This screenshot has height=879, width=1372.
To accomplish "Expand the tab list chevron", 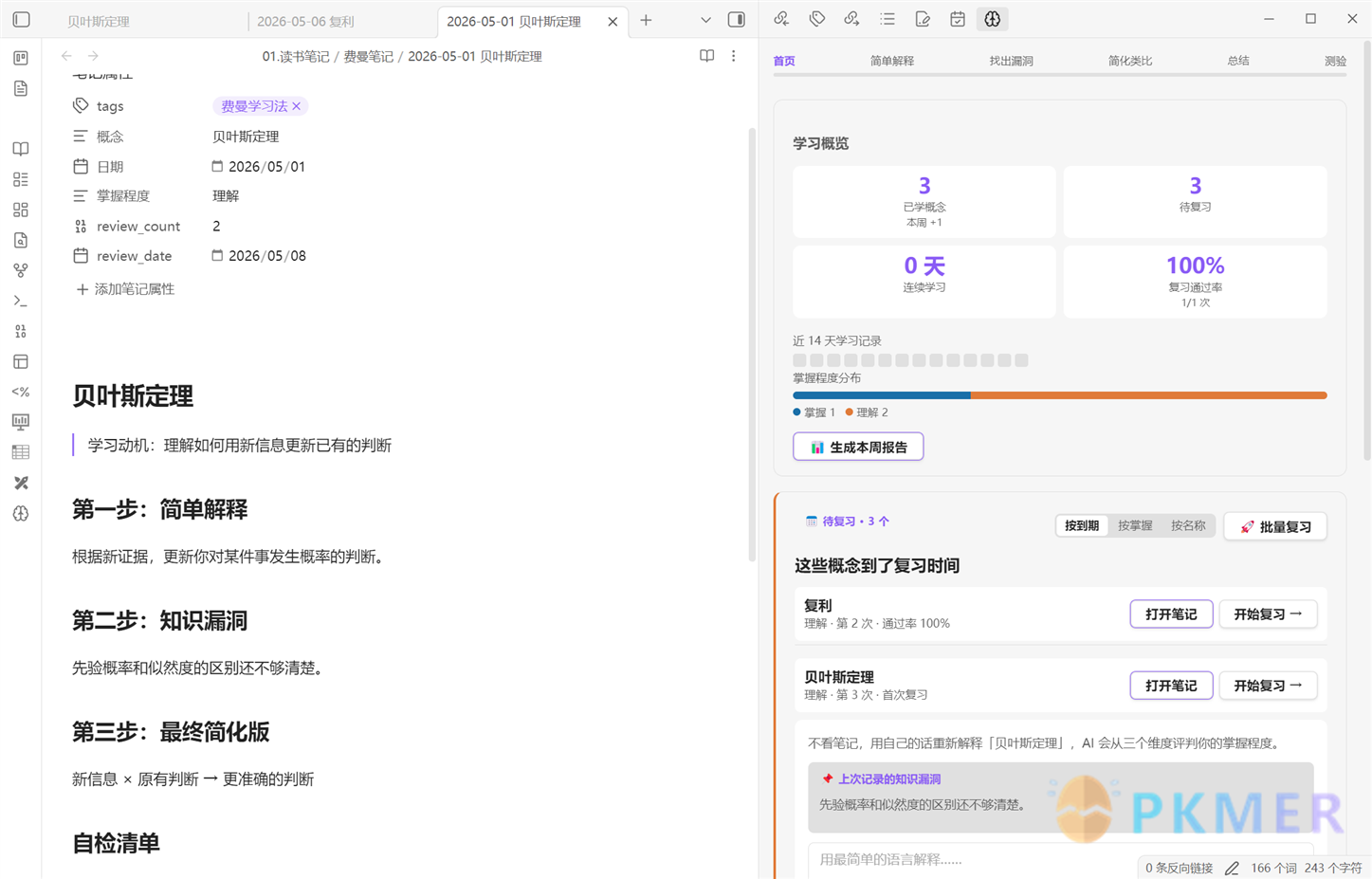I will click(x=705, y=20).
